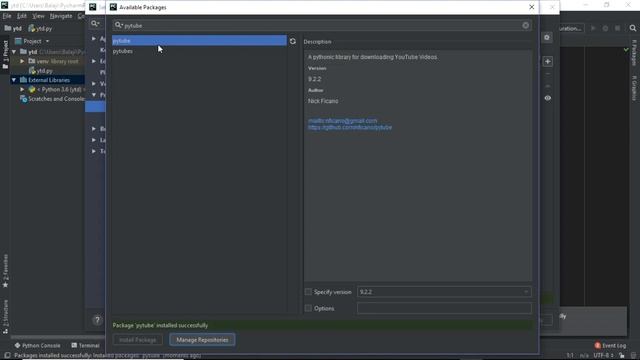Open the github.com pytube link

tap(350, 127)
